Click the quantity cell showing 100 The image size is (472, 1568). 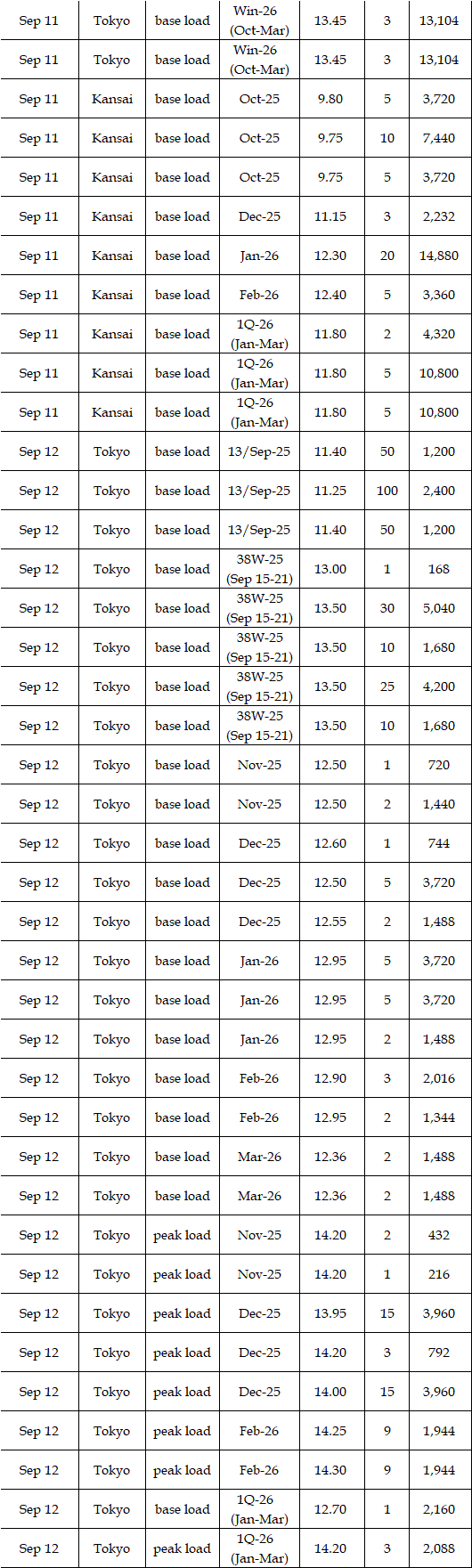[x=387, y=491]
